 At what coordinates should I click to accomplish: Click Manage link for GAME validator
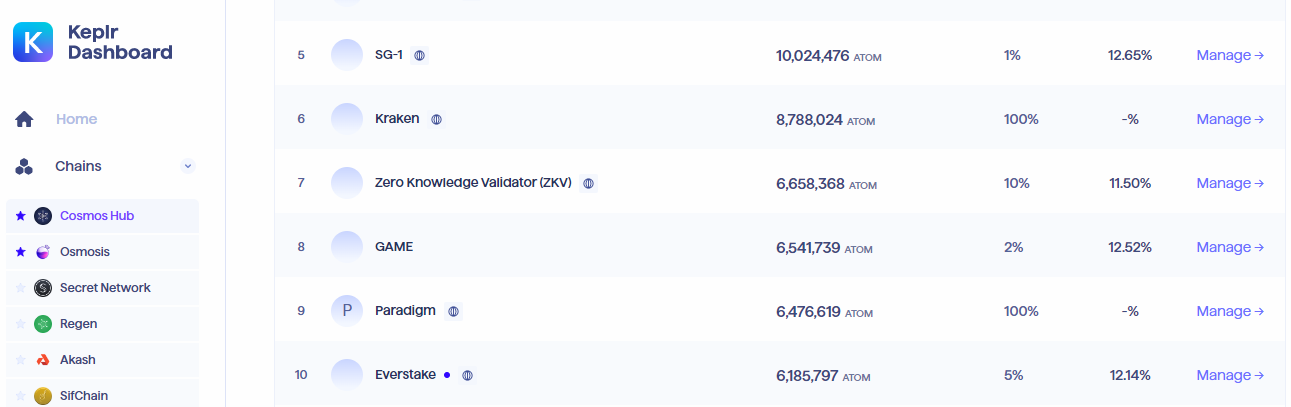(x=1230, y=247)
